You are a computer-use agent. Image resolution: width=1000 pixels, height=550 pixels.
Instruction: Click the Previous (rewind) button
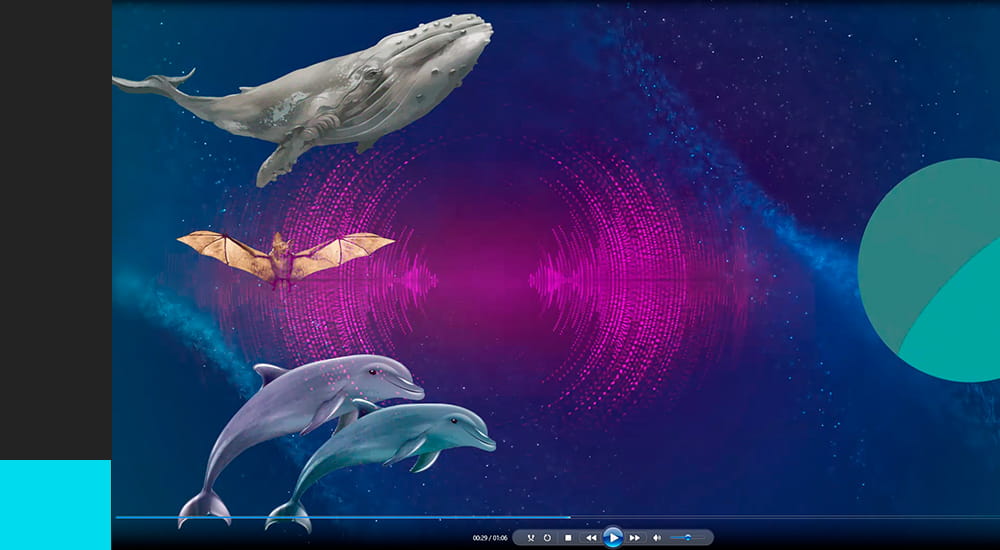(591, 538)
